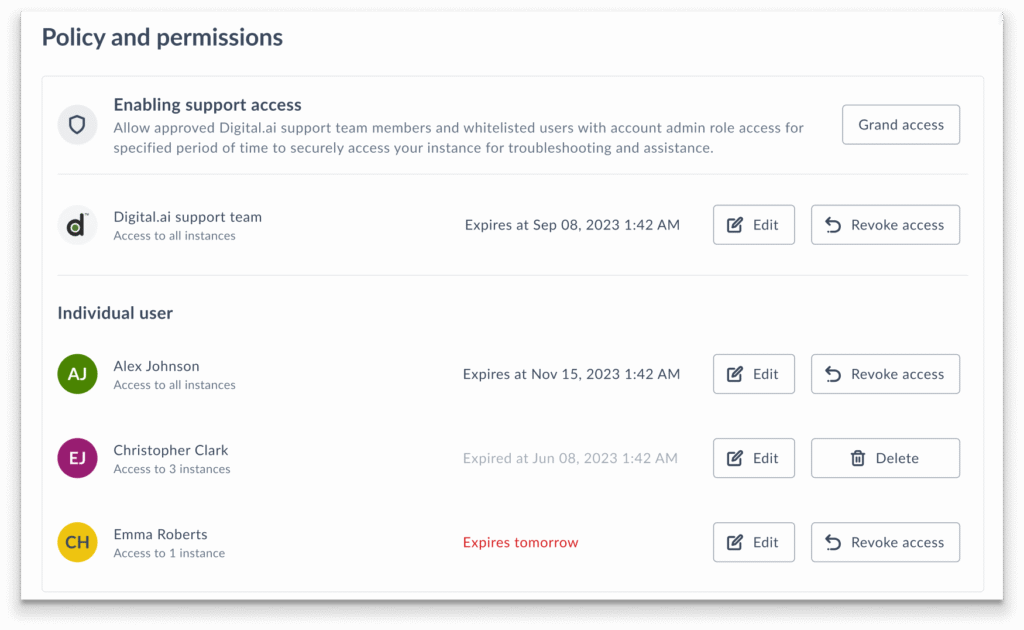Click the shield icon beside Enabling support access
This screenshot has height=630, width=1024.
point(77,125)
